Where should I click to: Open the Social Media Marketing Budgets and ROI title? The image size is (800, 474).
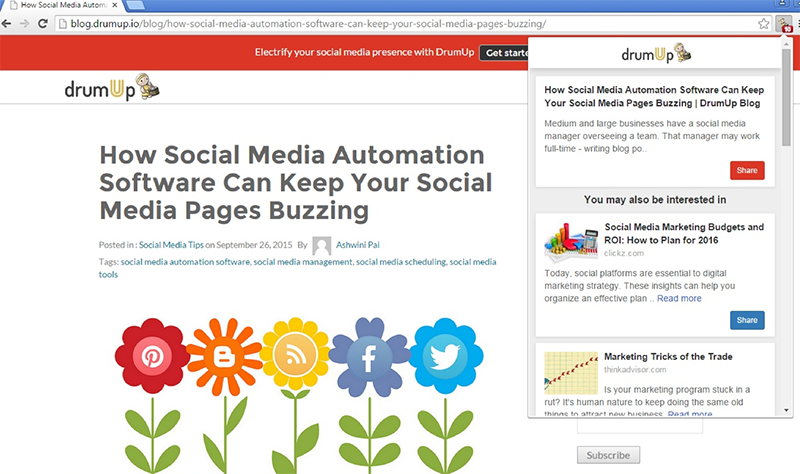[x=684, y=234]
